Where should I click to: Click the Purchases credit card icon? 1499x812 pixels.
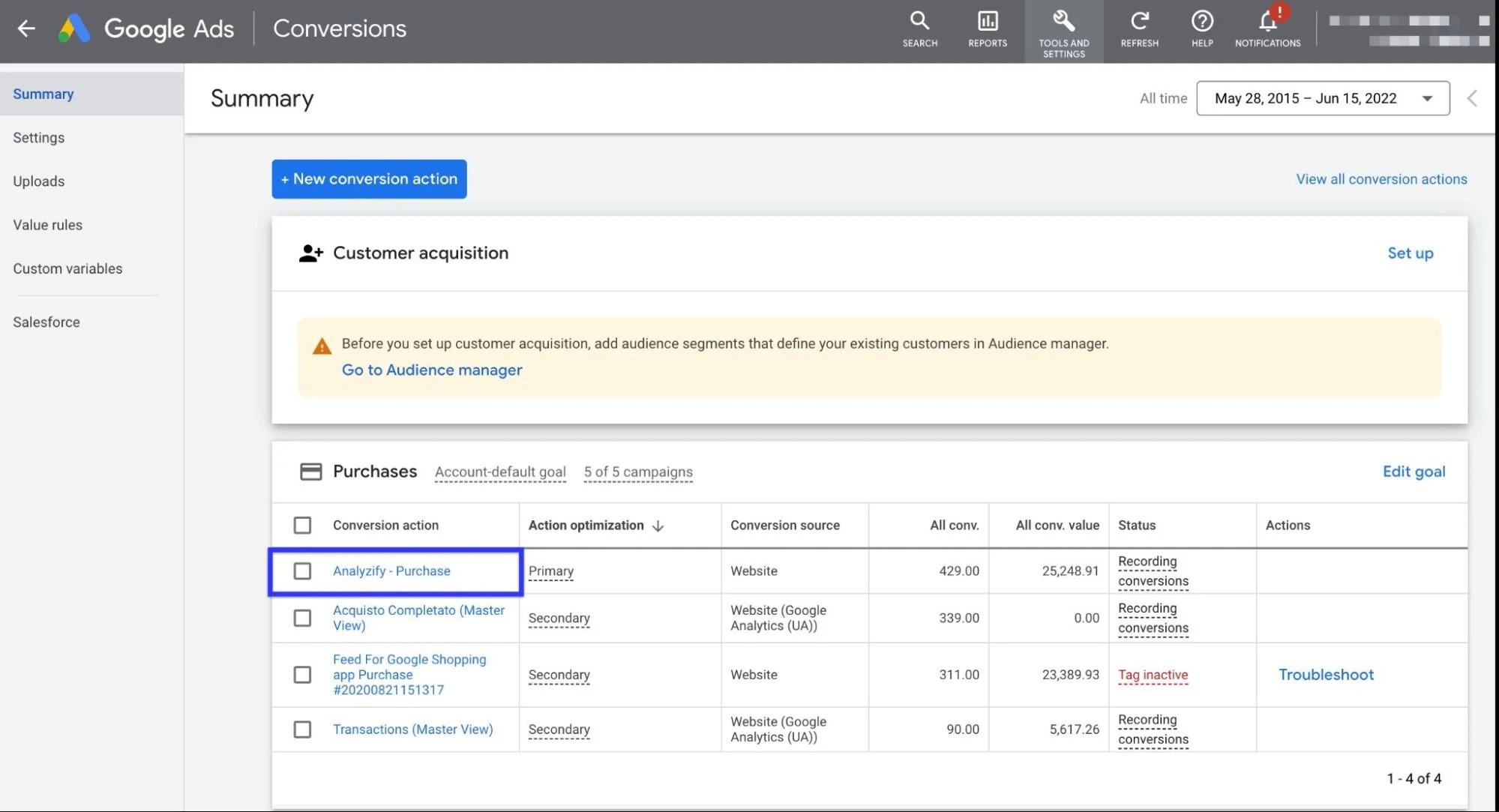click(308, 471)
